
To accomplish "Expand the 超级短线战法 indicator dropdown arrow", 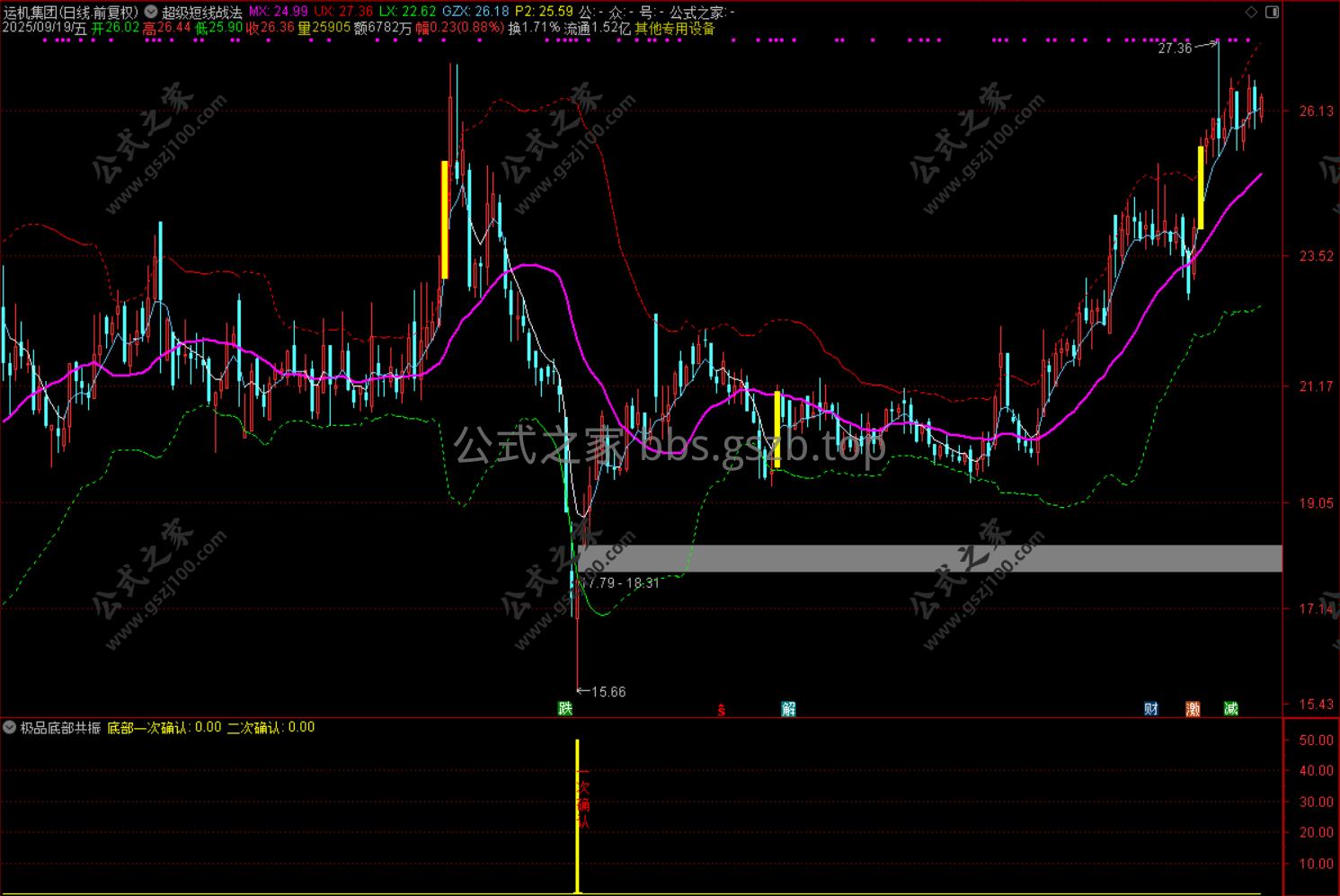I will 150,13.
